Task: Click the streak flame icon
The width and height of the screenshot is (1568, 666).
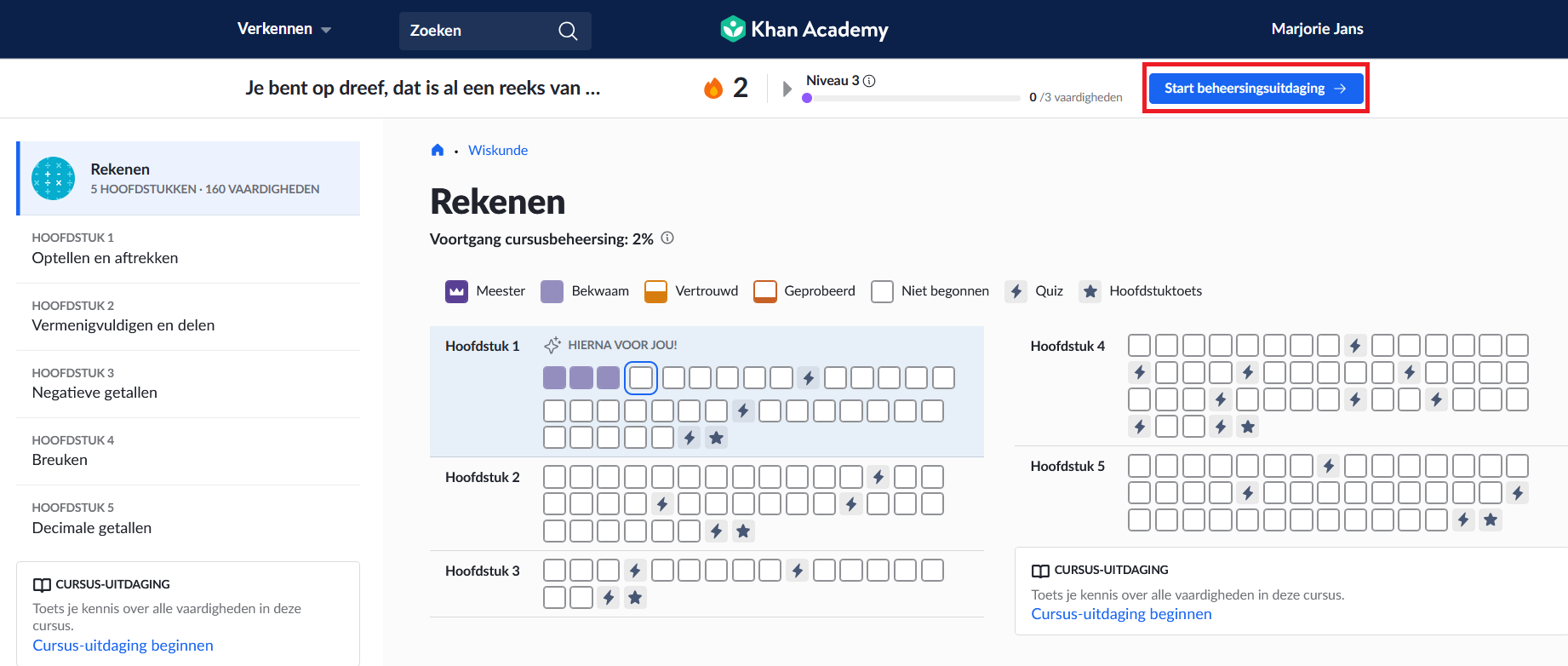Action: (713, 88)
